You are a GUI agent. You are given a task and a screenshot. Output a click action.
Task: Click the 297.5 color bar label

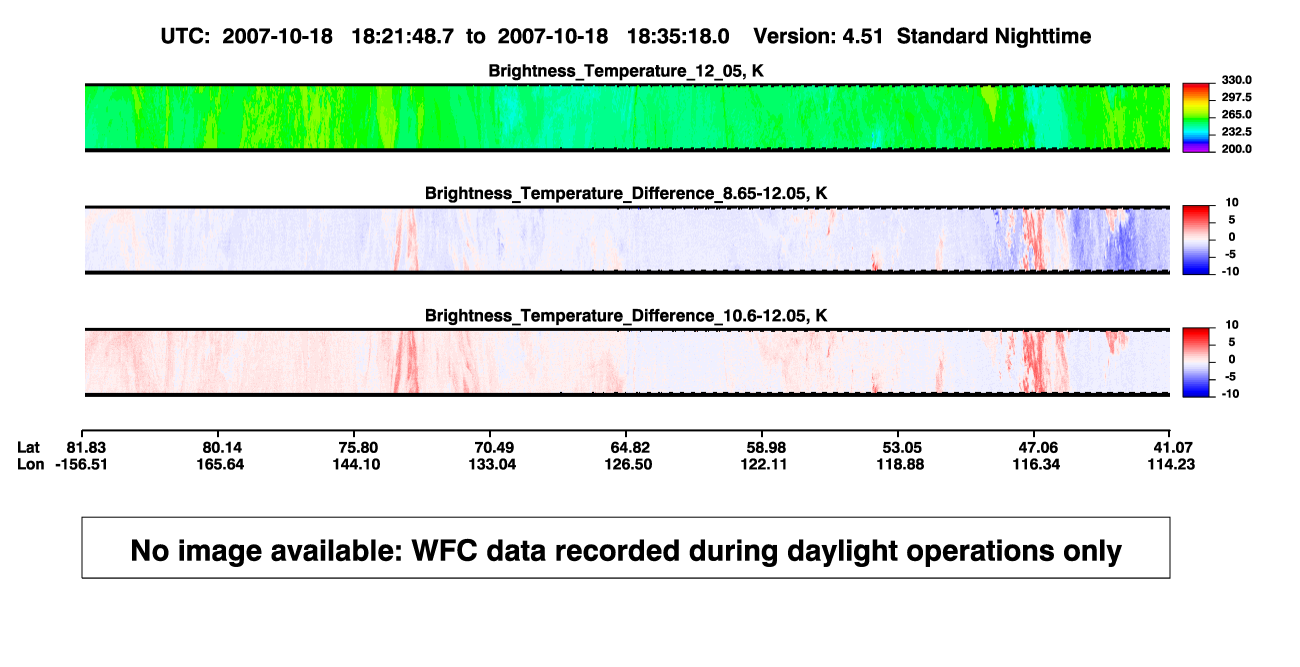click(x=1235, y=98)
